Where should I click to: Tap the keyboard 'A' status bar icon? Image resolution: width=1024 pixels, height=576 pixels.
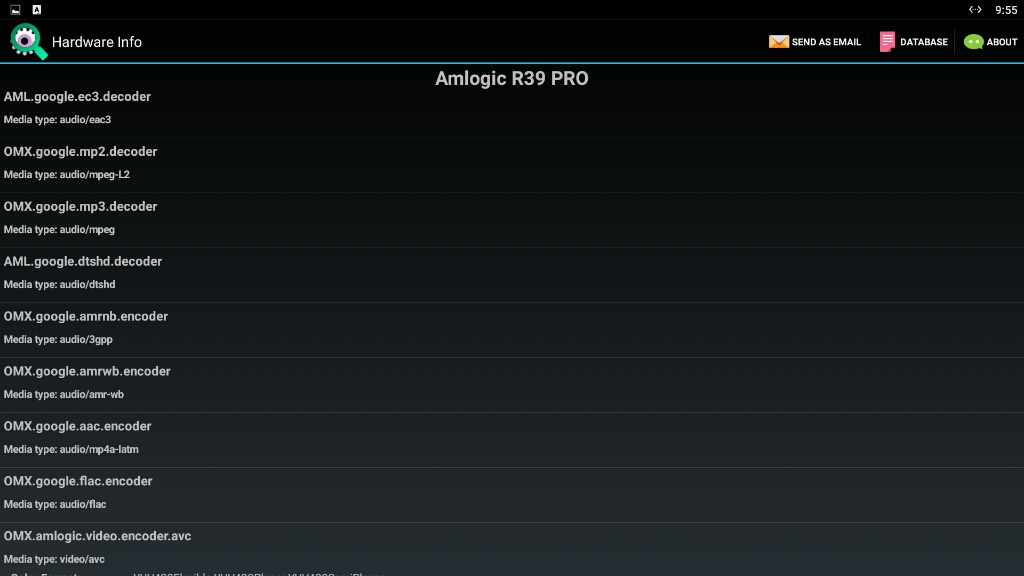37,10
